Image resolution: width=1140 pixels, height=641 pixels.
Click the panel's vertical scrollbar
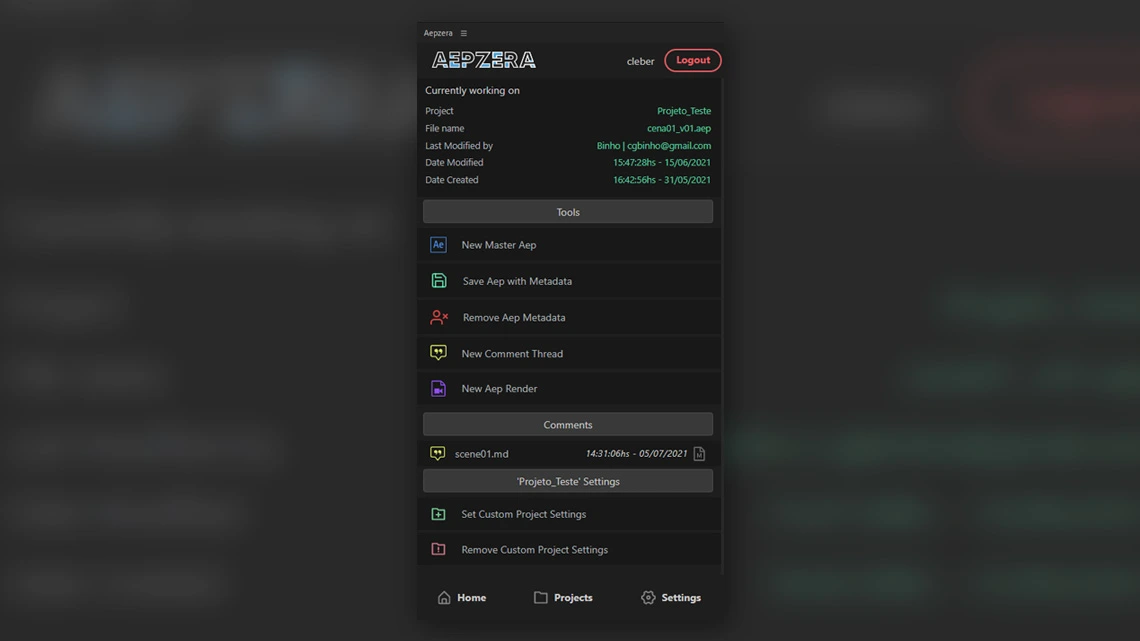coord(722,327)
